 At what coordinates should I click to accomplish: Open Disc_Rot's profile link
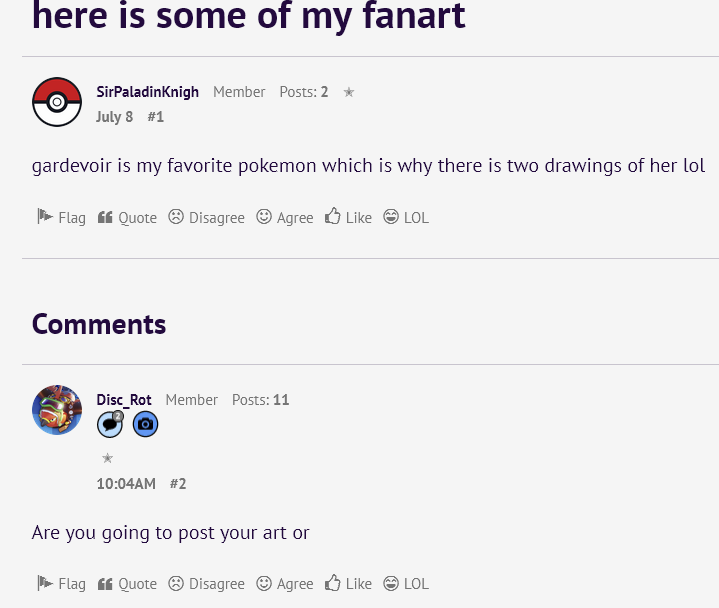pyautogui.click(x=124, y=400)
